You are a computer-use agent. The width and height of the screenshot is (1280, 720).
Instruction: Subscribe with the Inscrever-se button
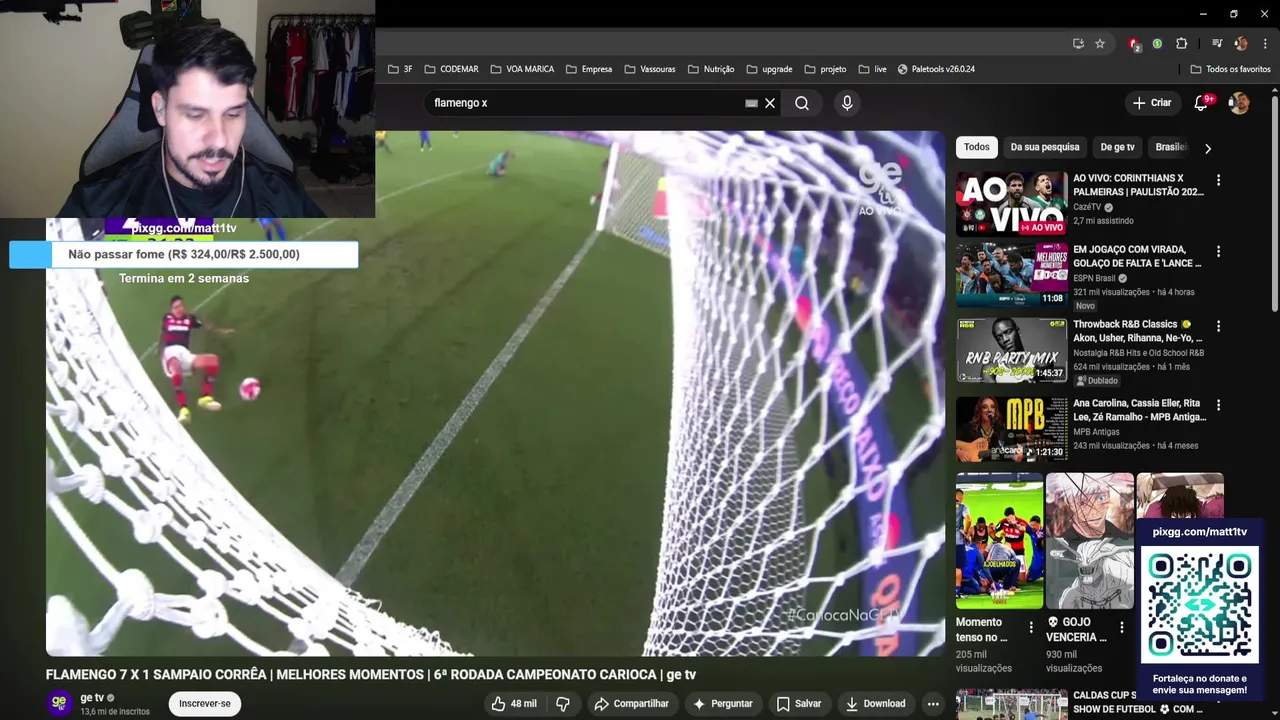pyautogui.click(x=205, y=704)
